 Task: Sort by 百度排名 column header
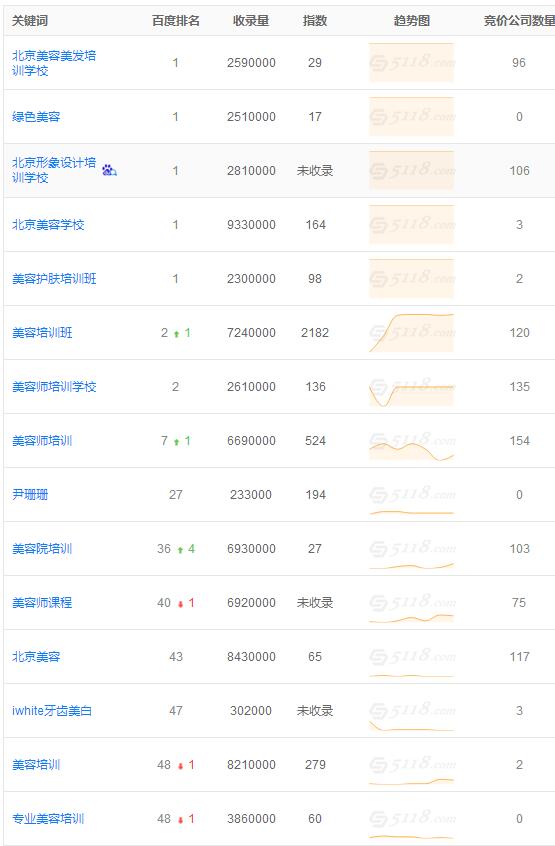(x=176, y=21)
